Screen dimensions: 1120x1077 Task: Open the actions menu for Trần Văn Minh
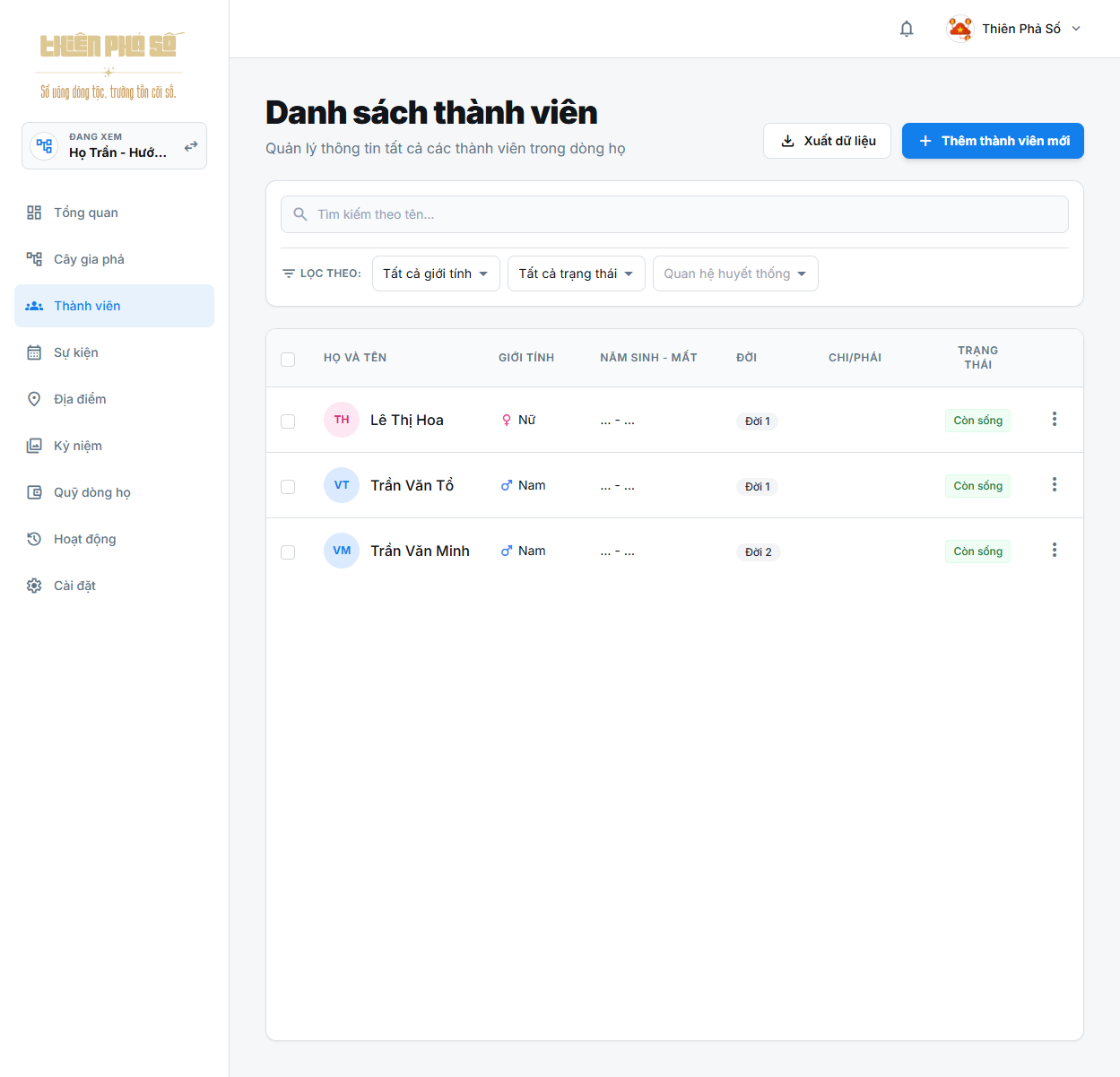tap(1055, 550)
